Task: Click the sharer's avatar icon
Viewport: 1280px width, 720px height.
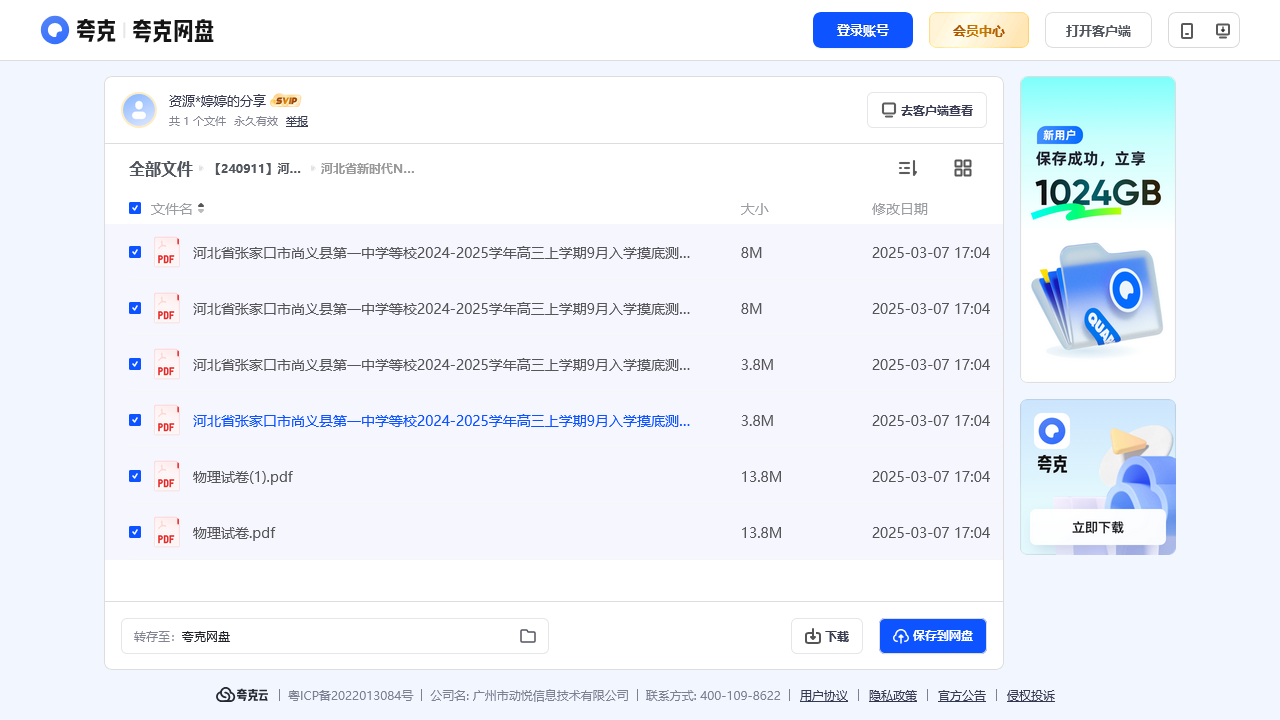Action: [139, 110]
